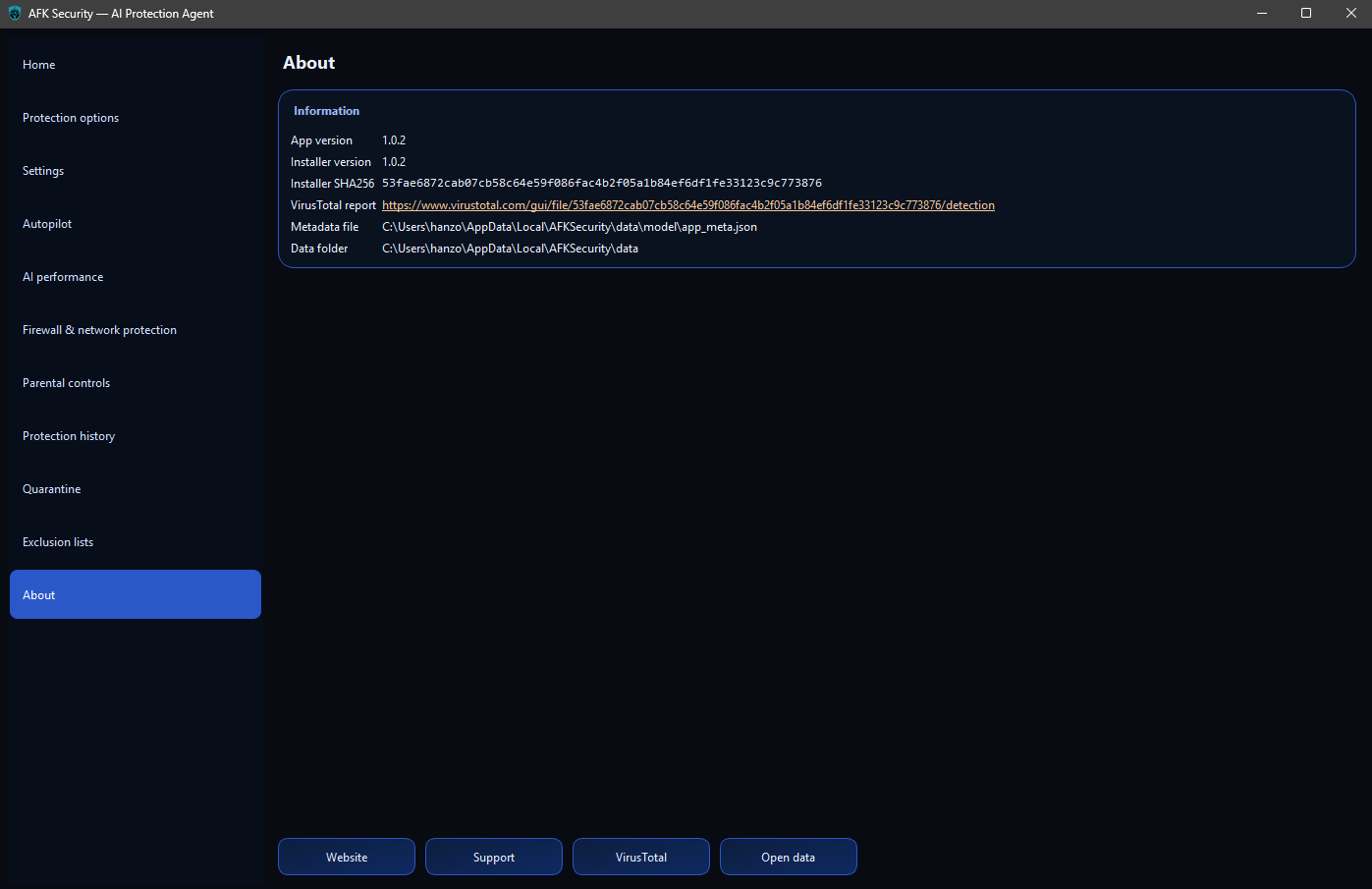Viewport: 1372px width, 889px height.
Task: Open the Quarantine page
Action: [x=52, y=488]
